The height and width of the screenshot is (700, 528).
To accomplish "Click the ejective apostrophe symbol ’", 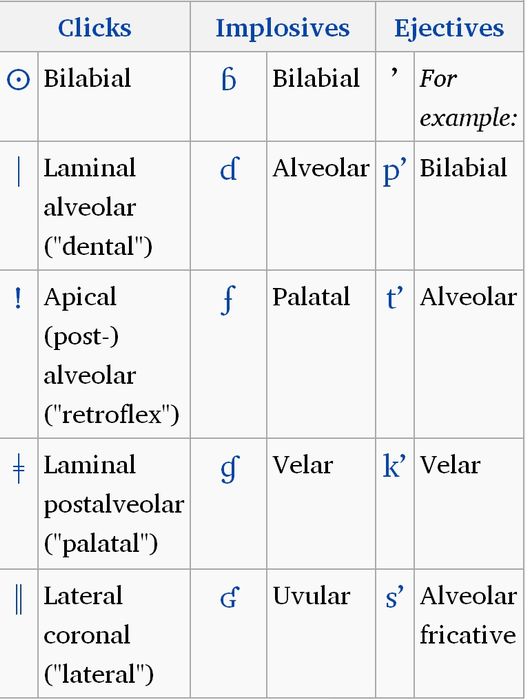I will 394,74.
